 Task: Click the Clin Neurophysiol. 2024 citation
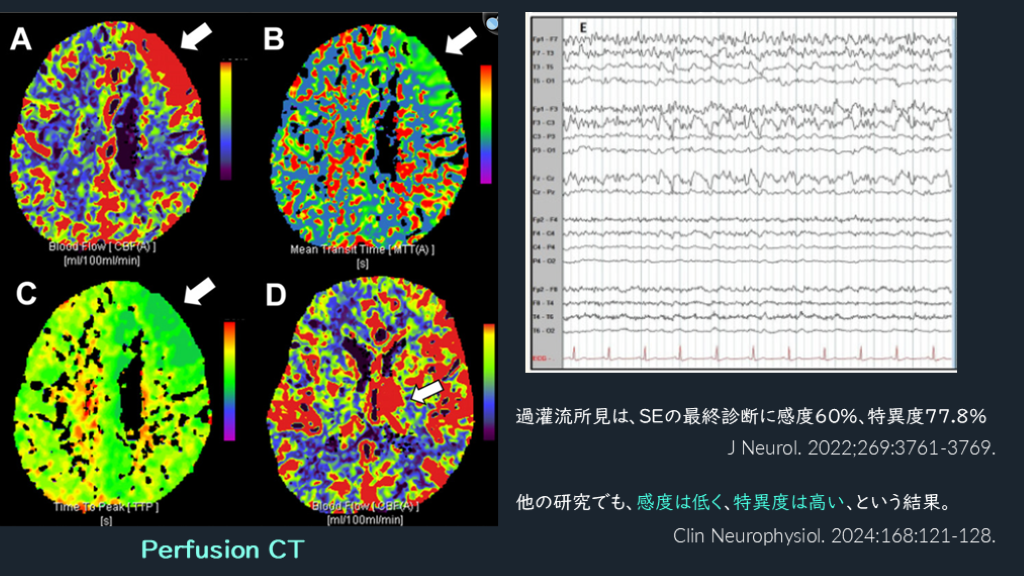(x=835, y=535)
